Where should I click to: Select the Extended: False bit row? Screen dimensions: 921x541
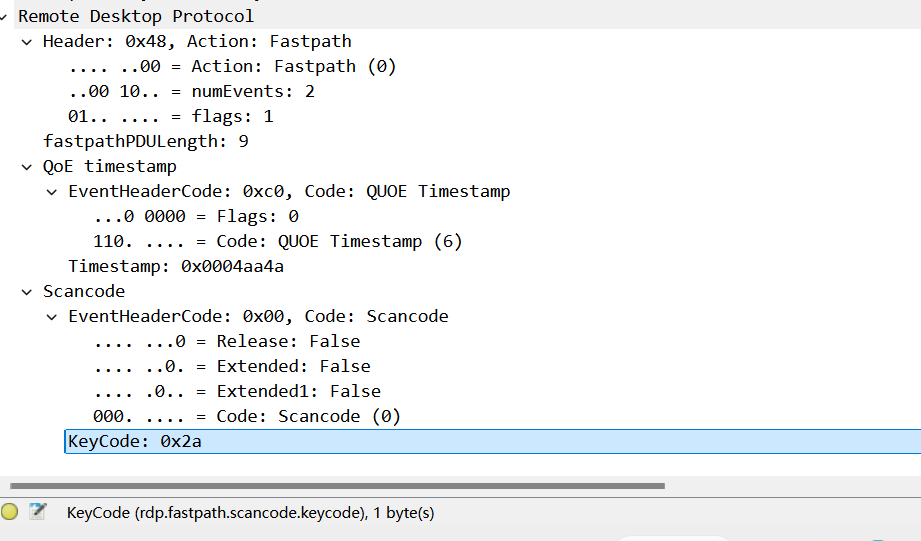[x=232, y=366]
